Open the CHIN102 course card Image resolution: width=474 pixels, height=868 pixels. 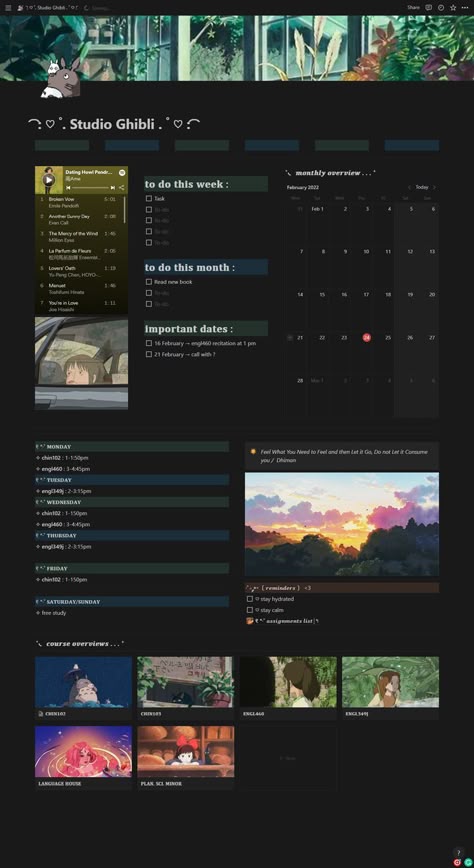point(83,688)
